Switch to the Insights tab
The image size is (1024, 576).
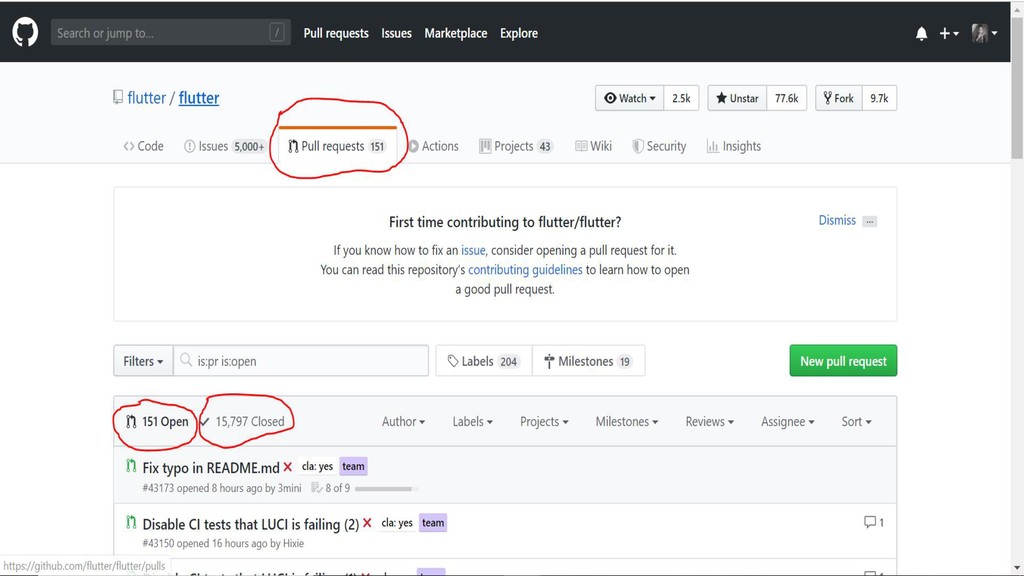pyautogui.click(x=734, y=146)
